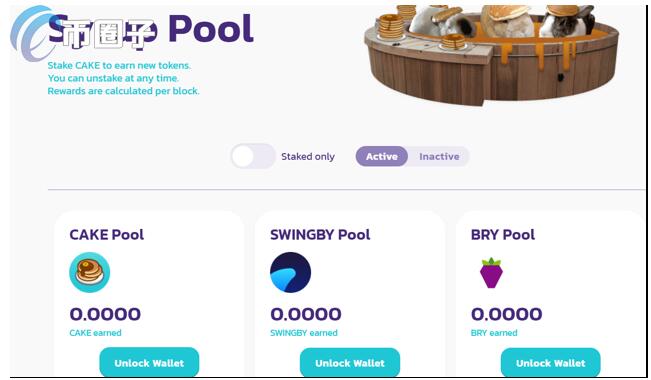The width and height of the screenshot is (651, 380).
Task: Click the BRY earned label
Action: [494, 333]
